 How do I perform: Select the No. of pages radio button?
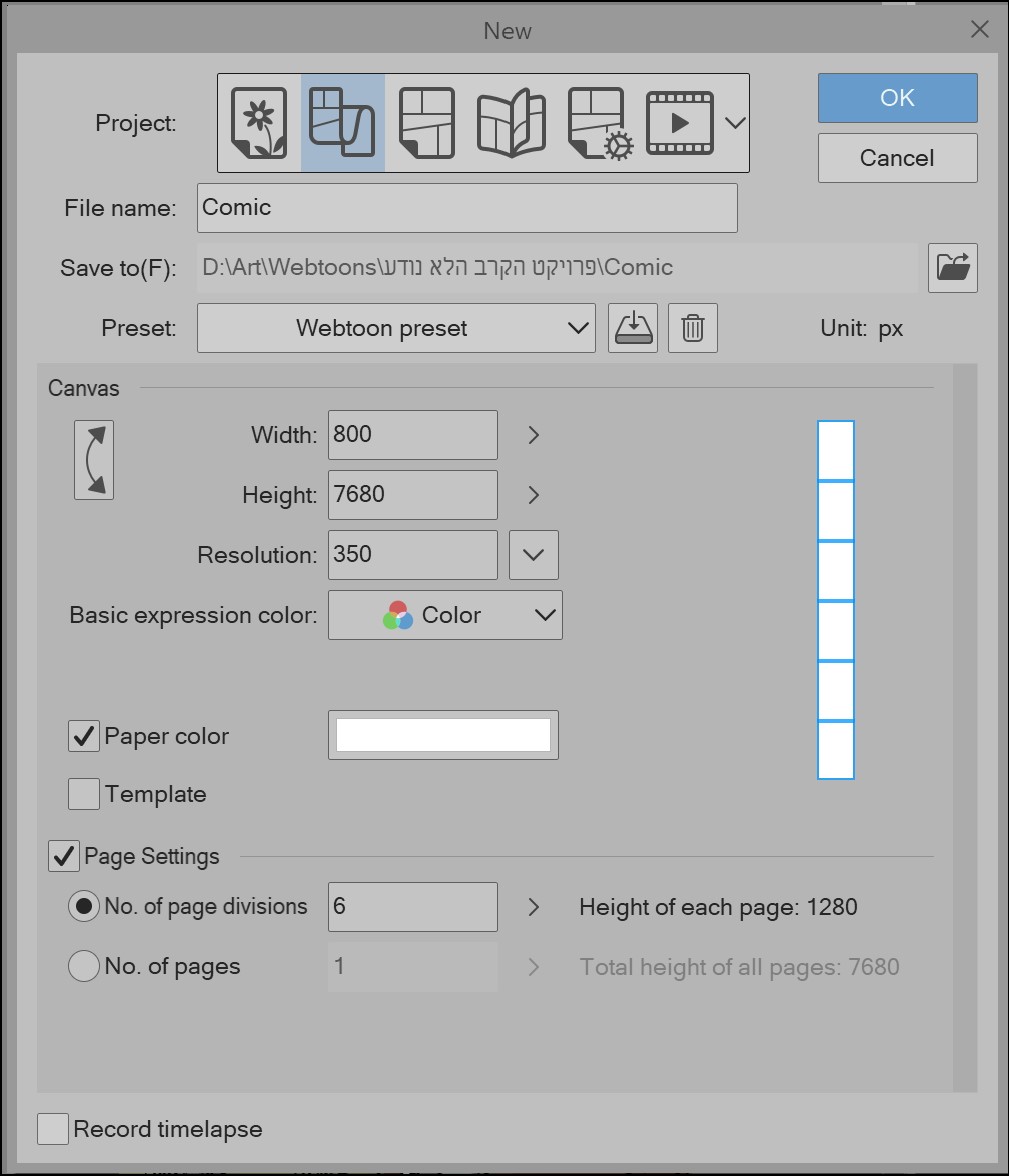pyautogui.click(x=84, y=966)
